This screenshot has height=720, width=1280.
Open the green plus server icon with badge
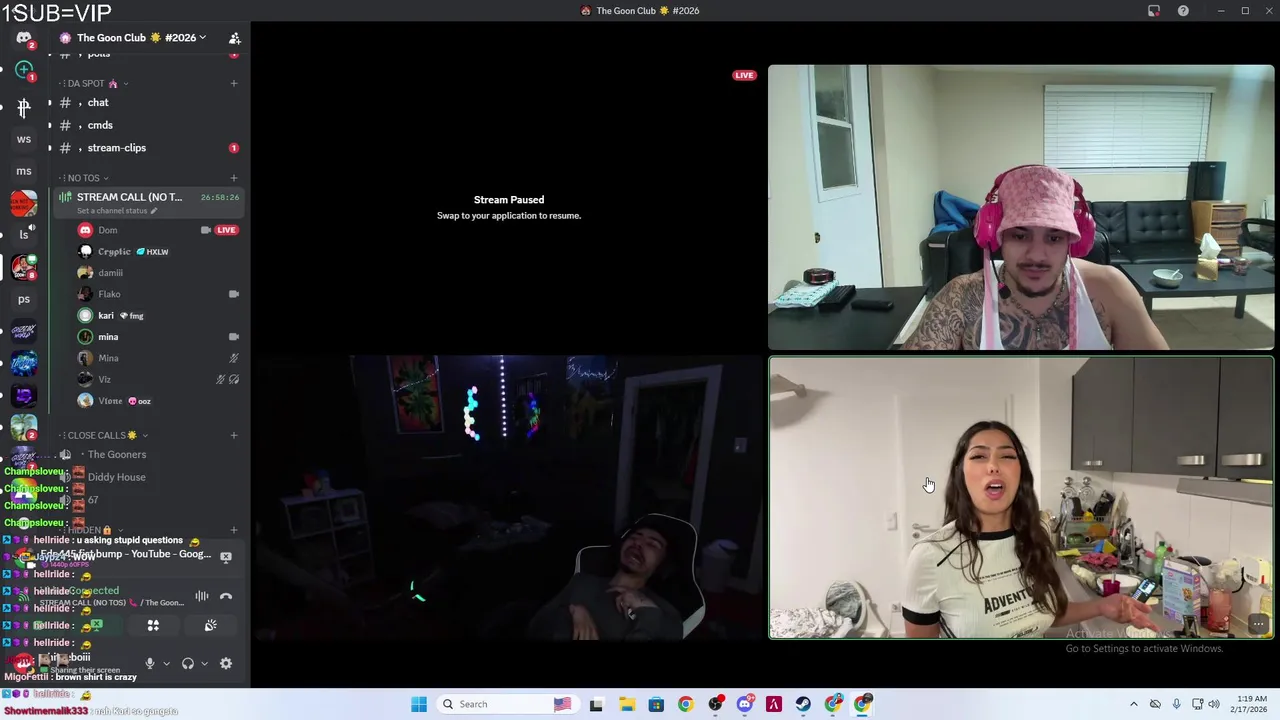click(24, 71)
